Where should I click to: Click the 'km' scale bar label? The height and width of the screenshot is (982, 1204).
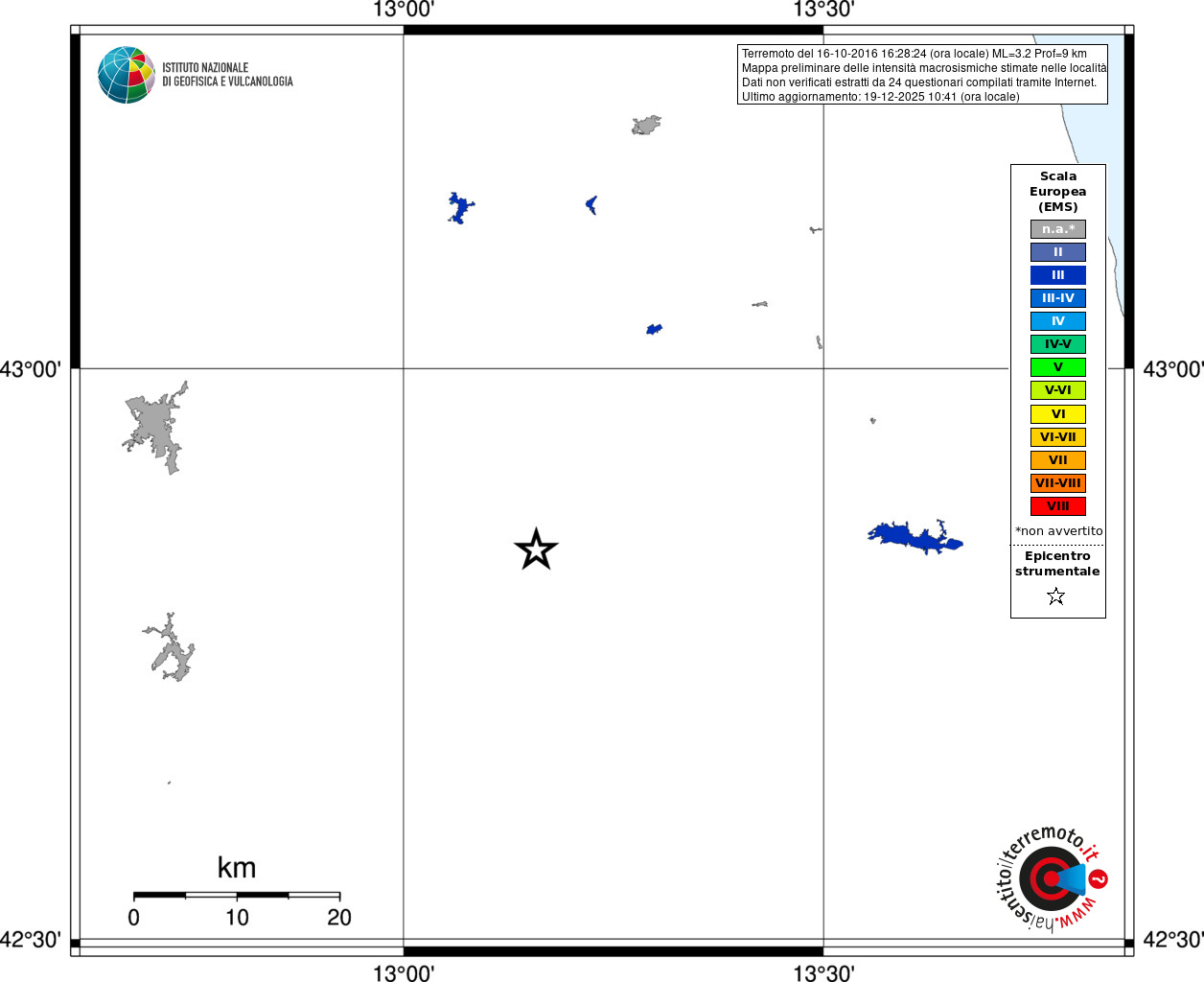click(x=237, y=868)
